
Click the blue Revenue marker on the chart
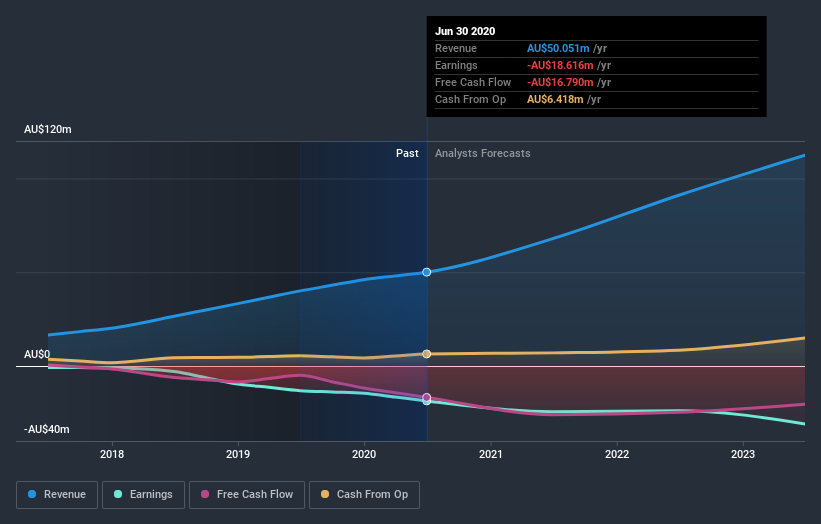427,272
